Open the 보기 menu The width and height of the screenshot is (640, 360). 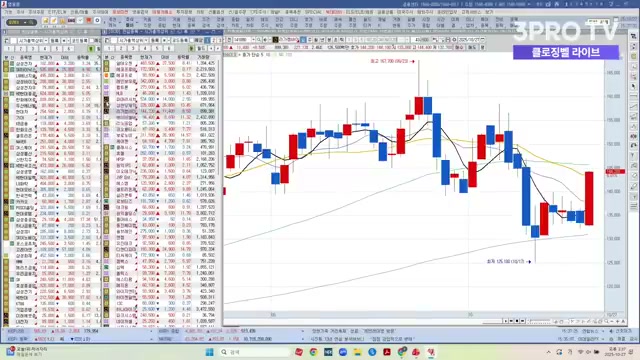click(x=489, y=12)
